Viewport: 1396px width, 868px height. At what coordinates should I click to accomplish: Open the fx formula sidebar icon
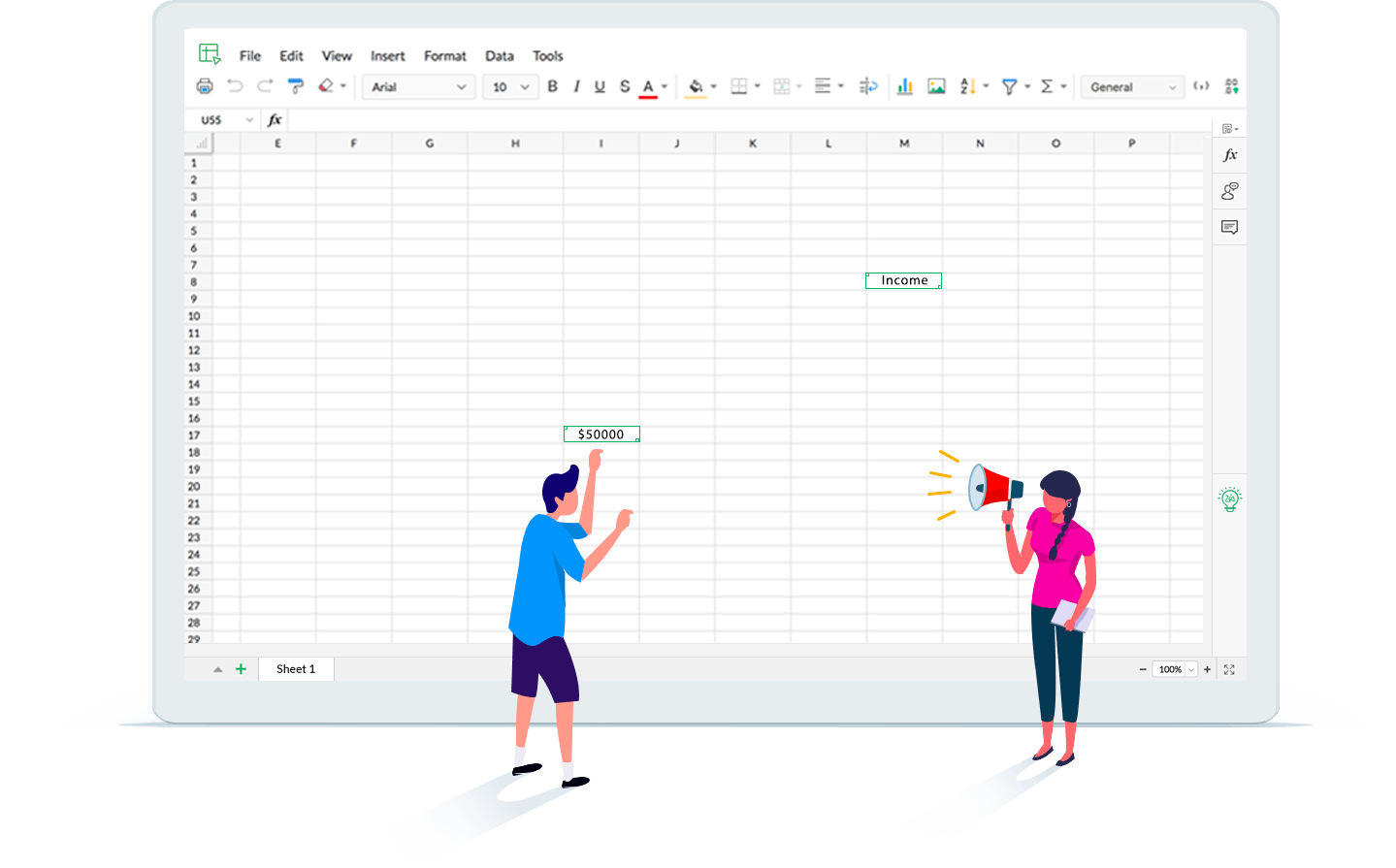pyautogui.click(x=1229, y=154)
